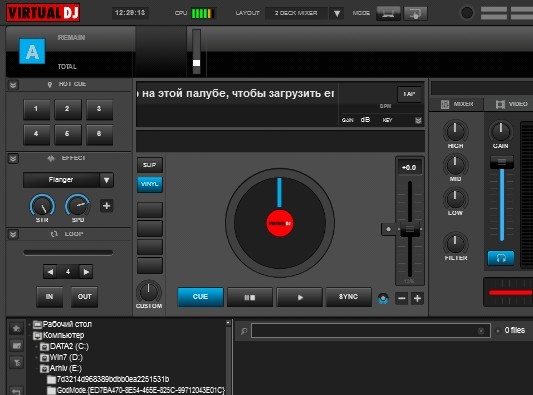
Task: Click the channel volume fader handle
Action: (502, 162)
